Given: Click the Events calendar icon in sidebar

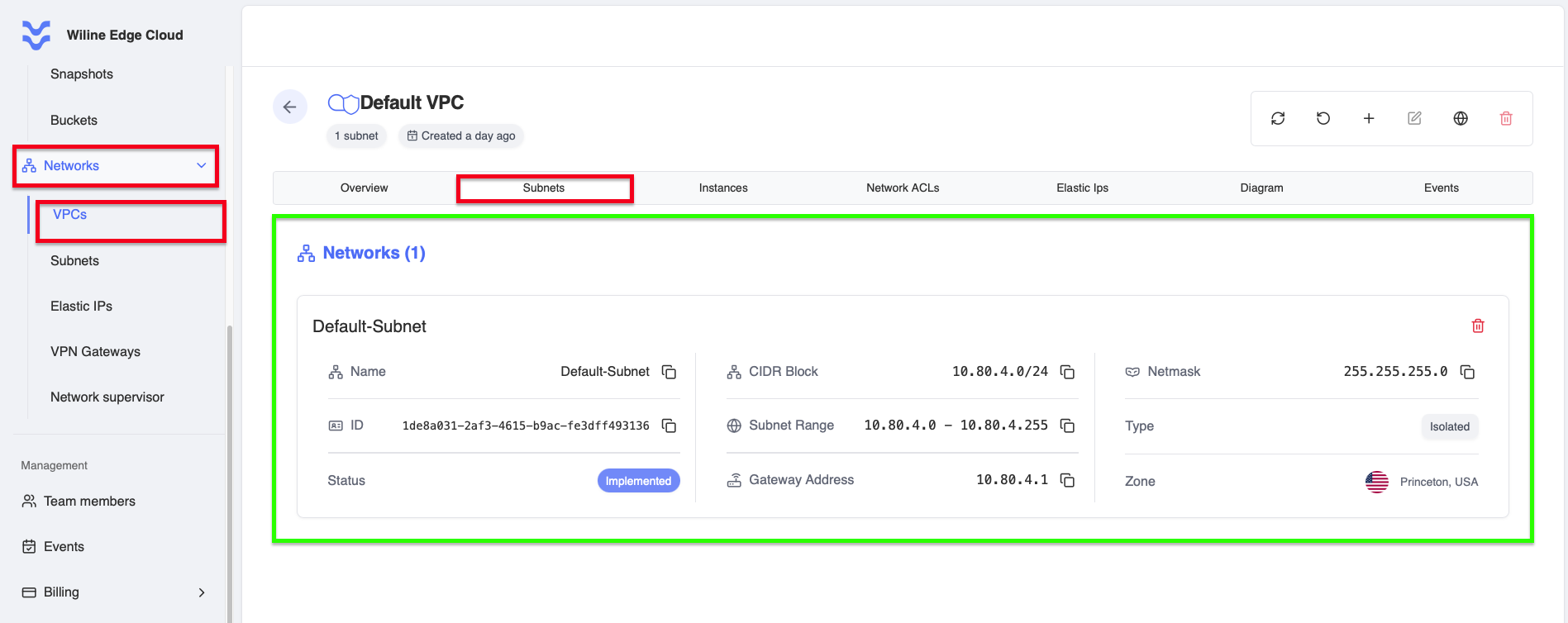Looking at the screenshot, I should coord(29,547).
